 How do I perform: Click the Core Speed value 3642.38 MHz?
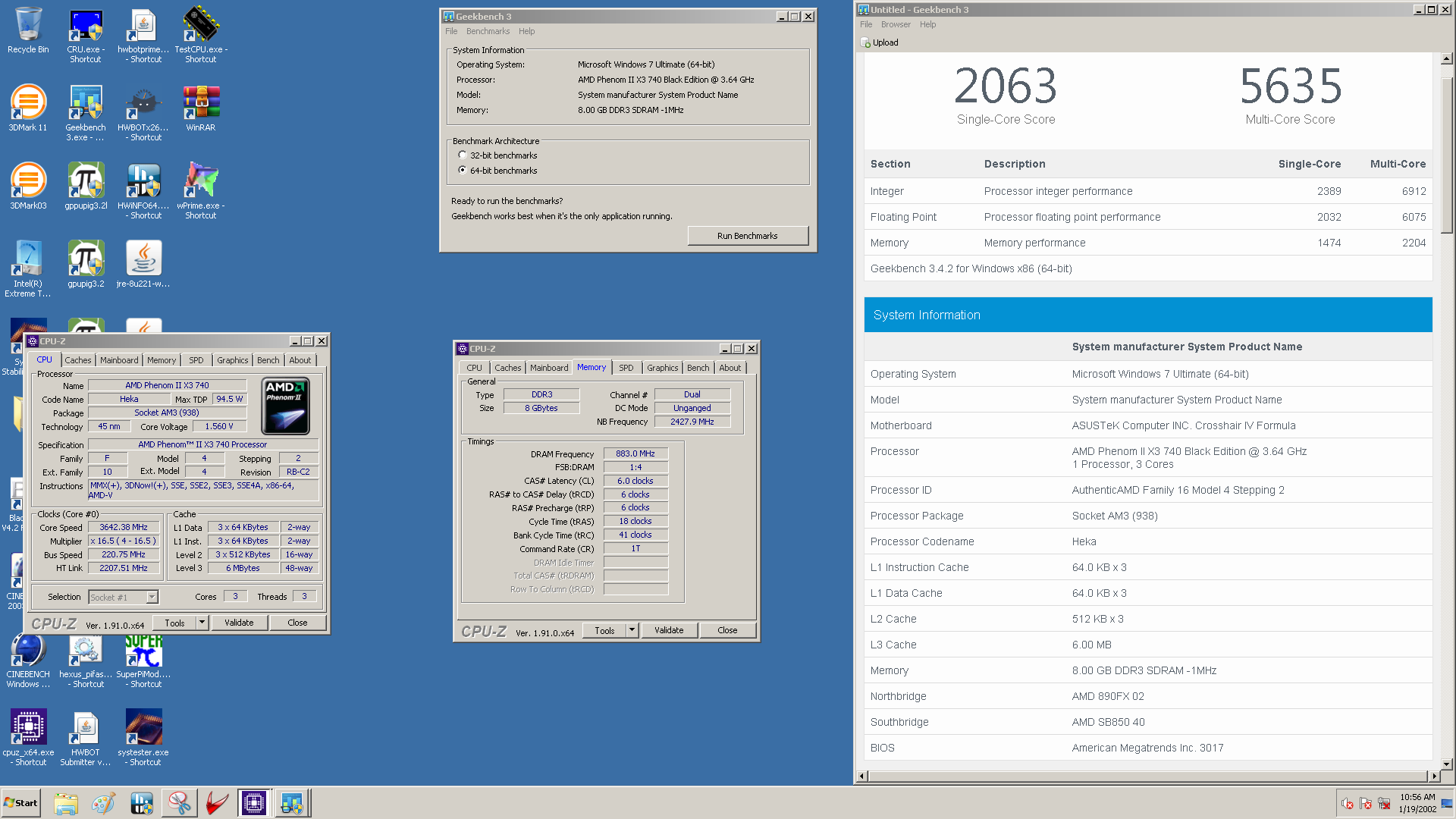124,527
